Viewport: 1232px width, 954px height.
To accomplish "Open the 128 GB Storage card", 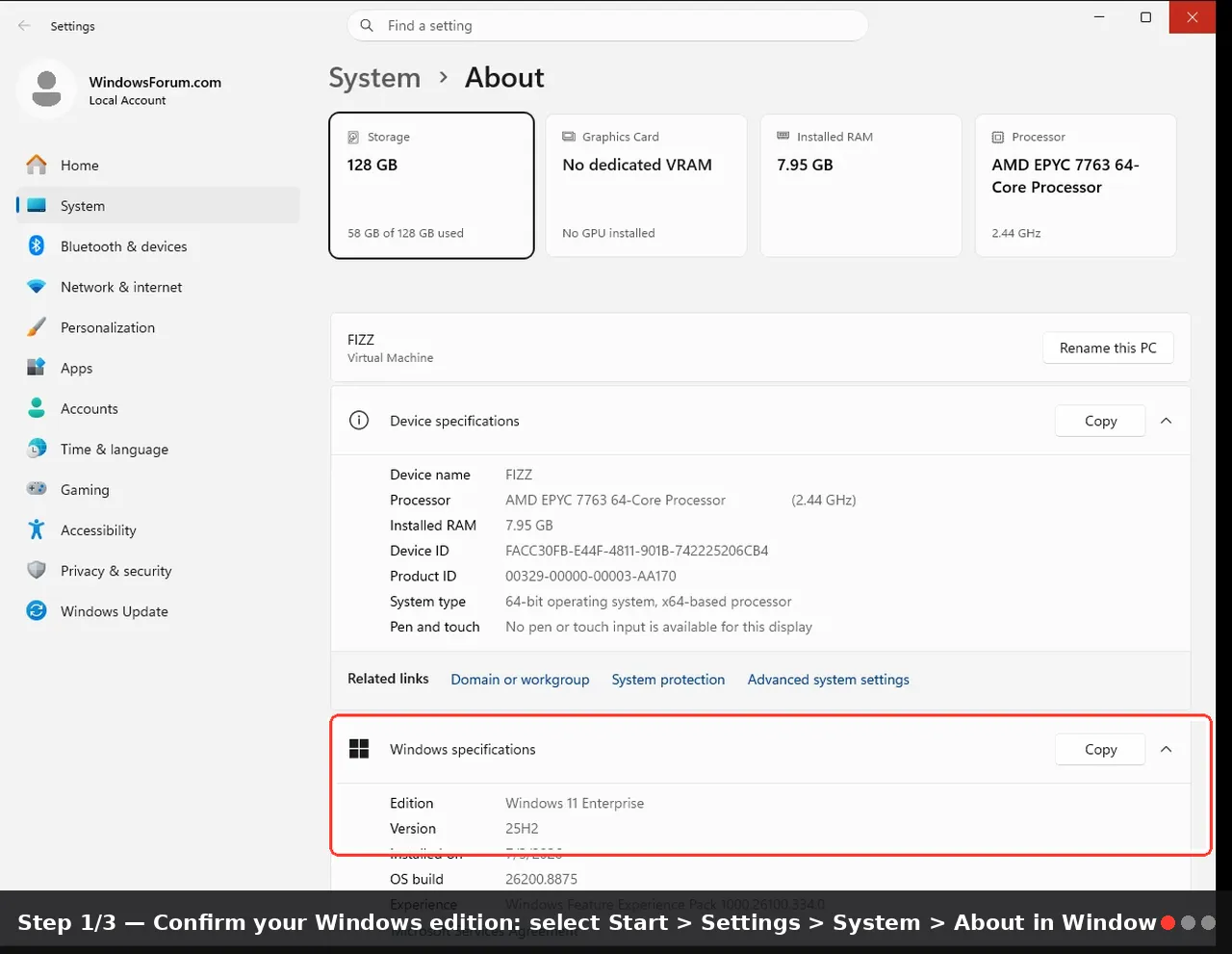I will (x=431, y=186).
